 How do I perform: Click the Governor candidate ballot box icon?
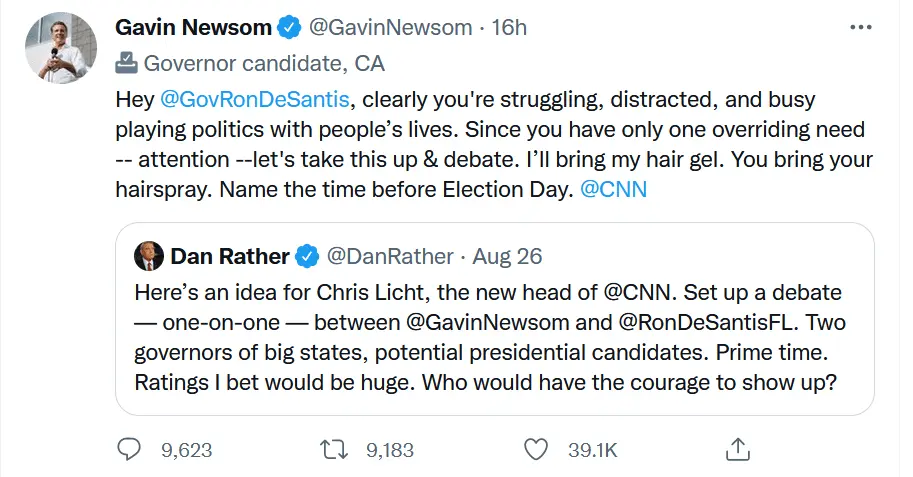(126, 64)
